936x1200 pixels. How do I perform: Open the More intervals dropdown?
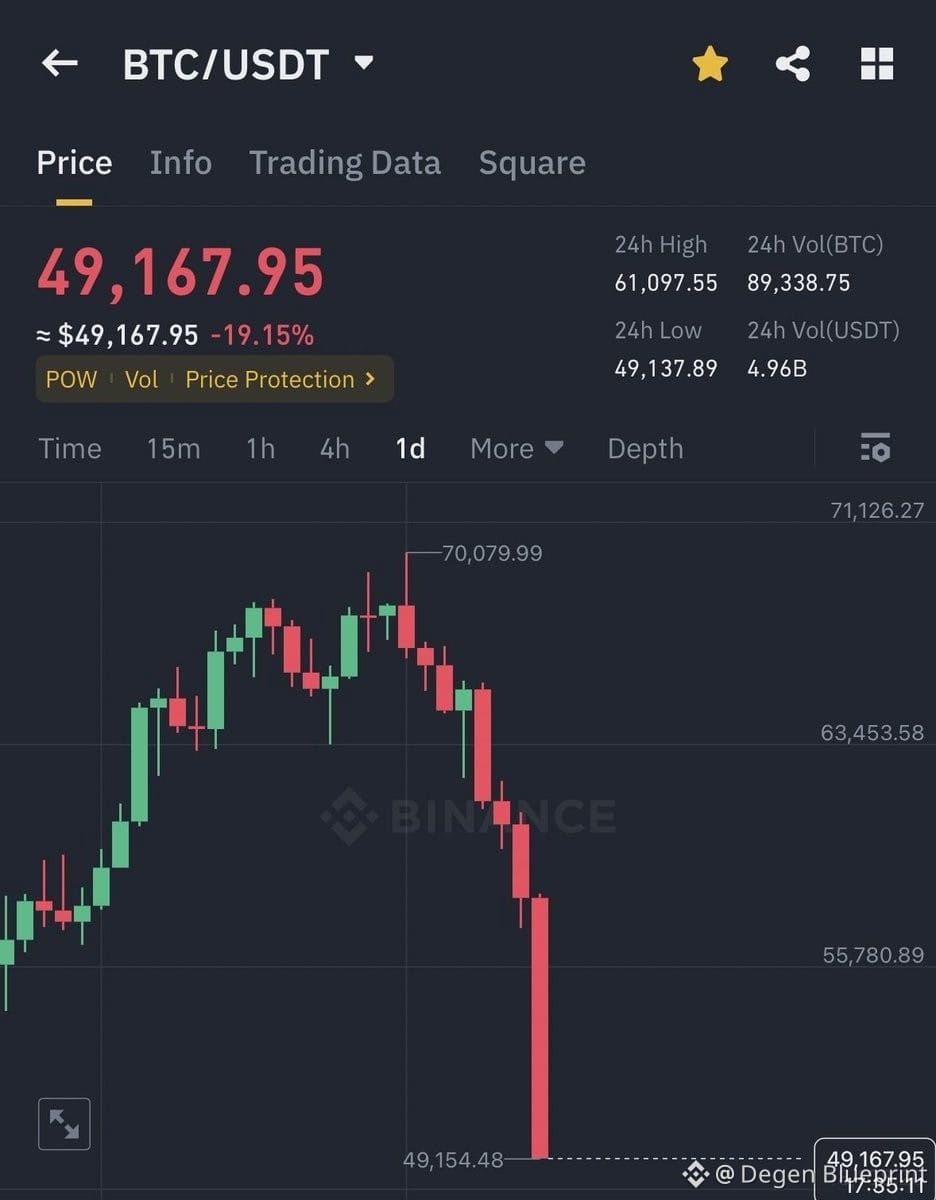click(x=517, y=449)
